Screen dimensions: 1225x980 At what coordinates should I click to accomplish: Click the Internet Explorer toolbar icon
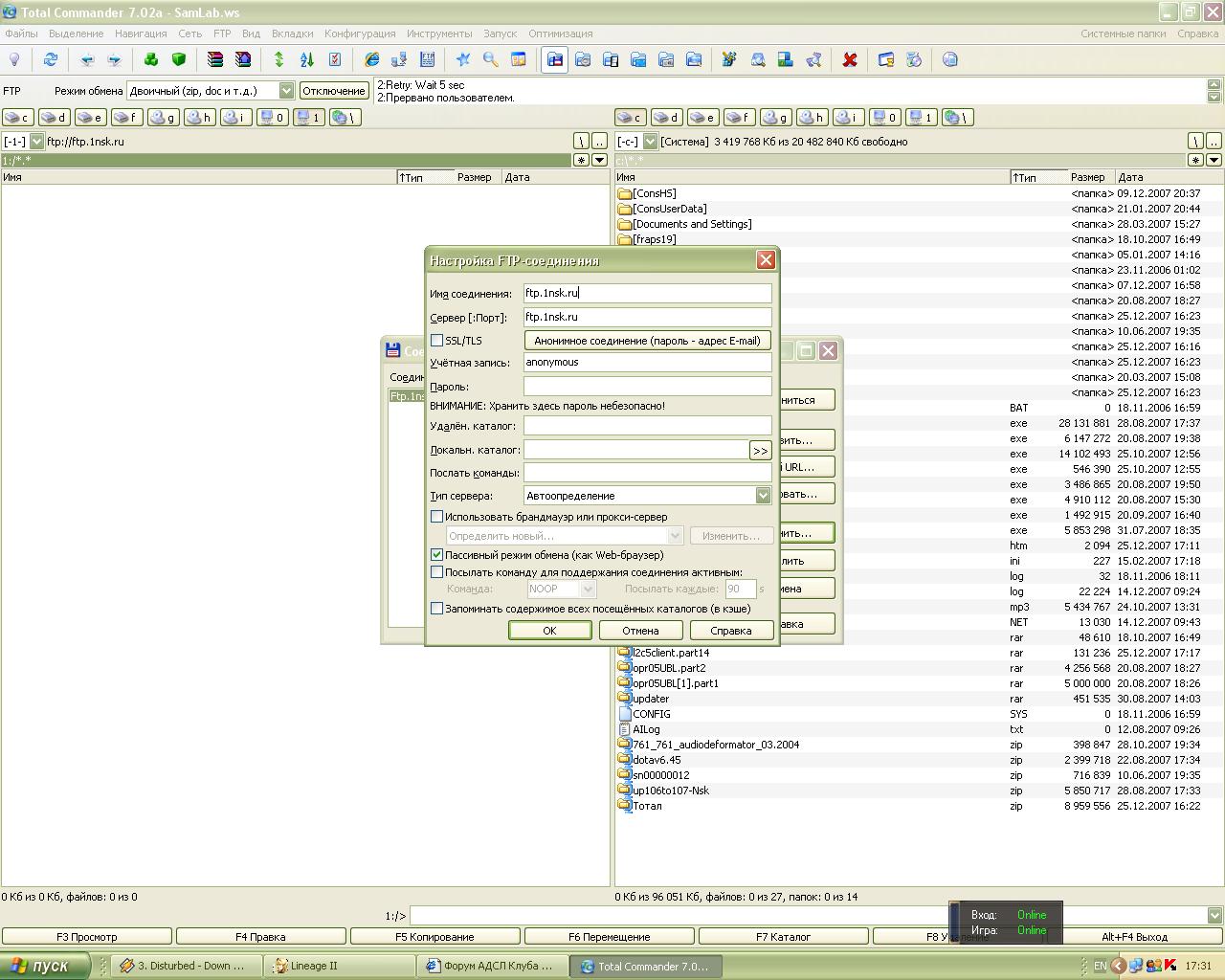pyautogui.click(x=371, y=59)
